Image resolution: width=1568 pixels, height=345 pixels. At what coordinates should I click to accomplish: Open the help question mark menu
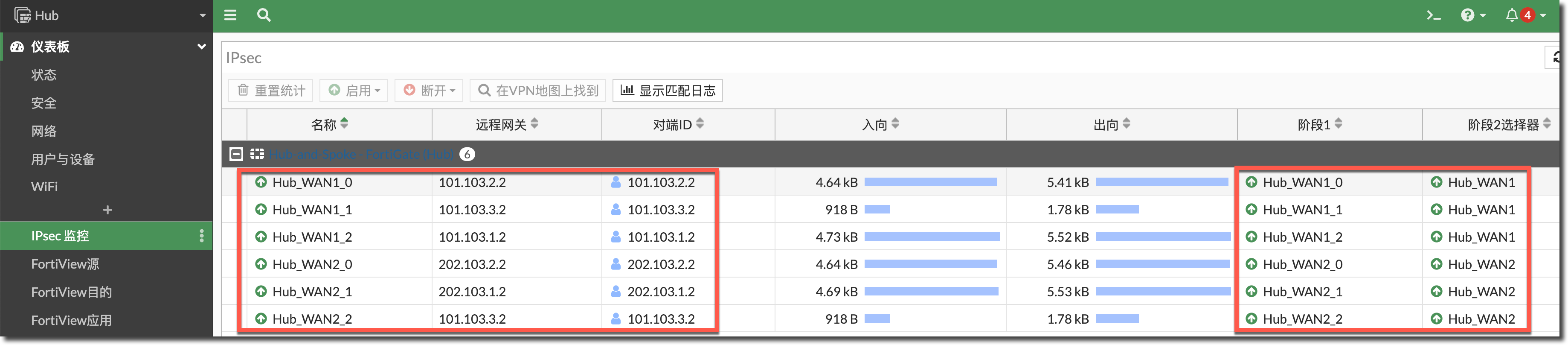(x=1472, y=15)
